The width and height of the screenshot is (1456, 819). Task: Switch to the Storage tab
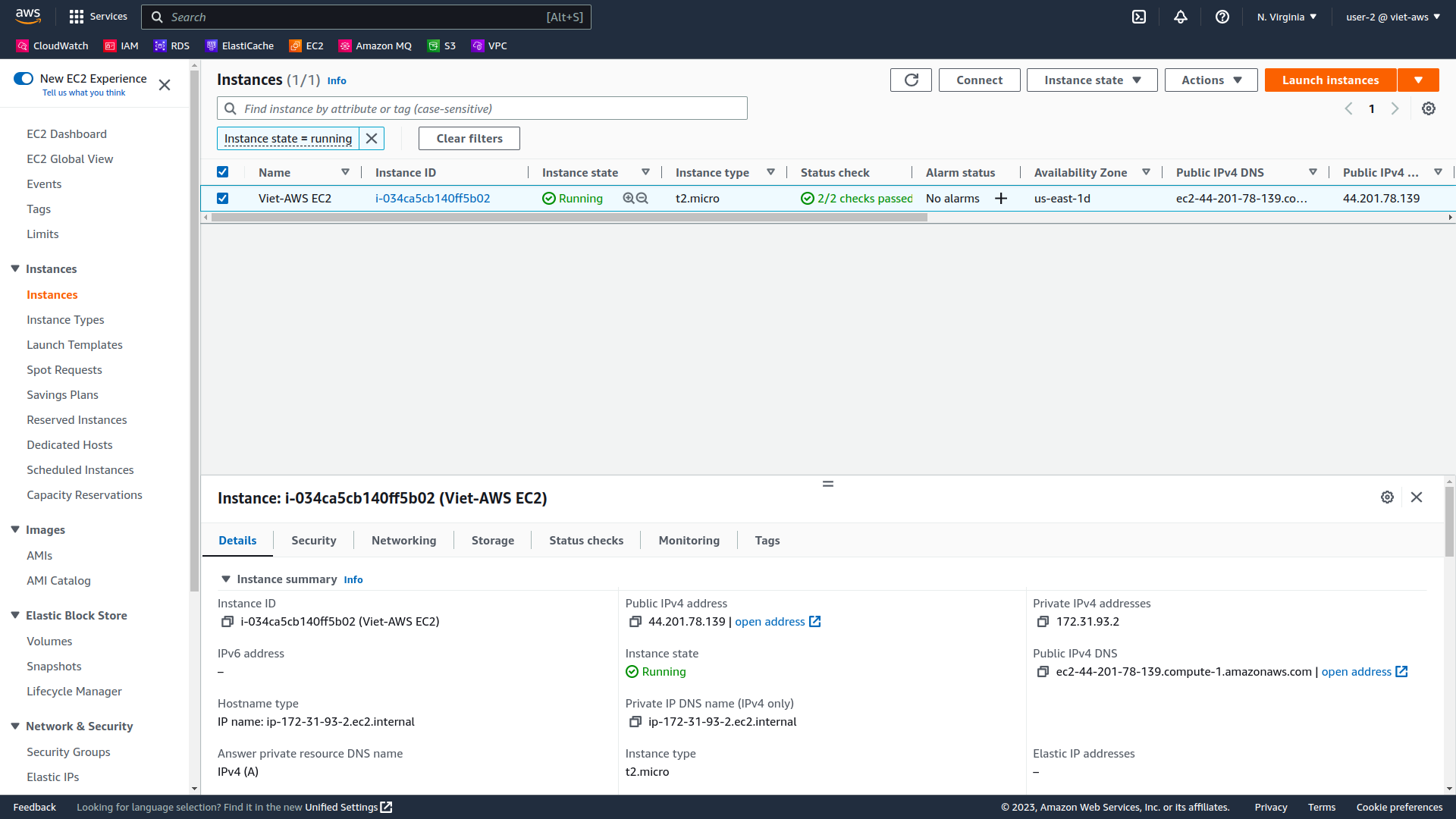[493, 540]
